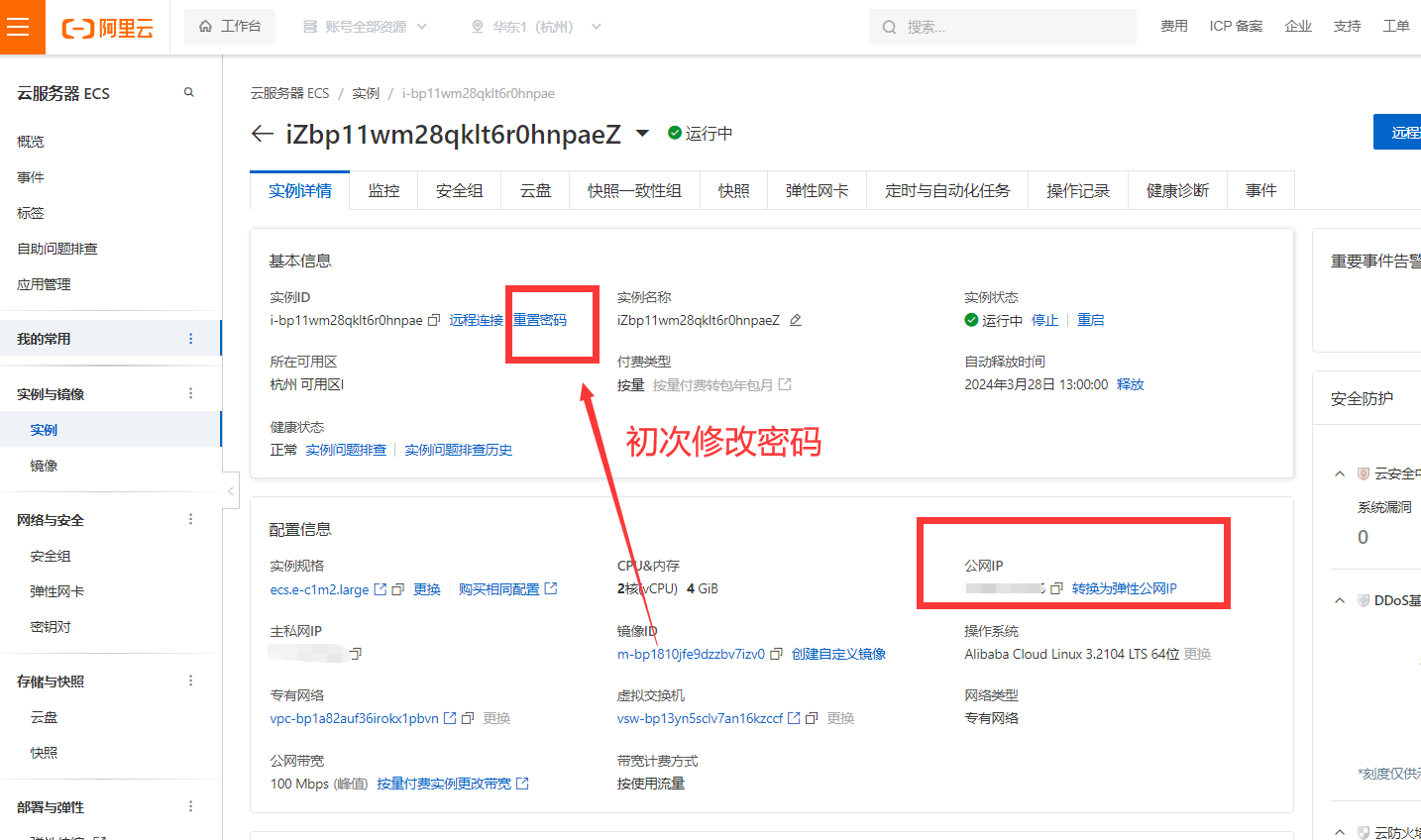This screenshot has width=1421, height=840.
Task: Select 自助问题排查 in the sidebar
Action: (57, 249)
